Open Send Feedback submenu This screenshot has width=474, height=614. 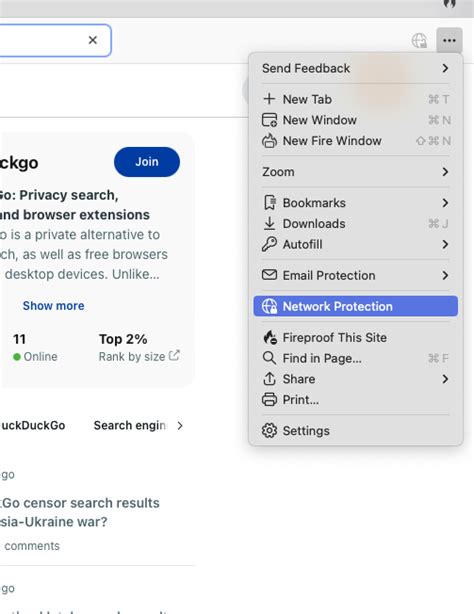point(355,68)
